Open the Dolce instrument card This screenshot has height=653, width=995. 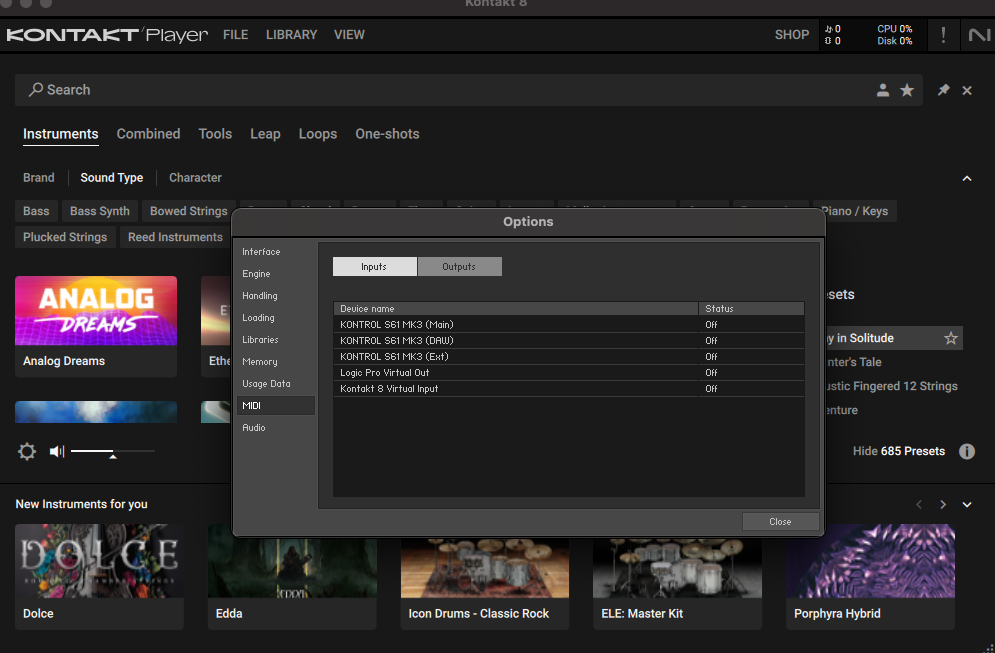pos(100,576)
